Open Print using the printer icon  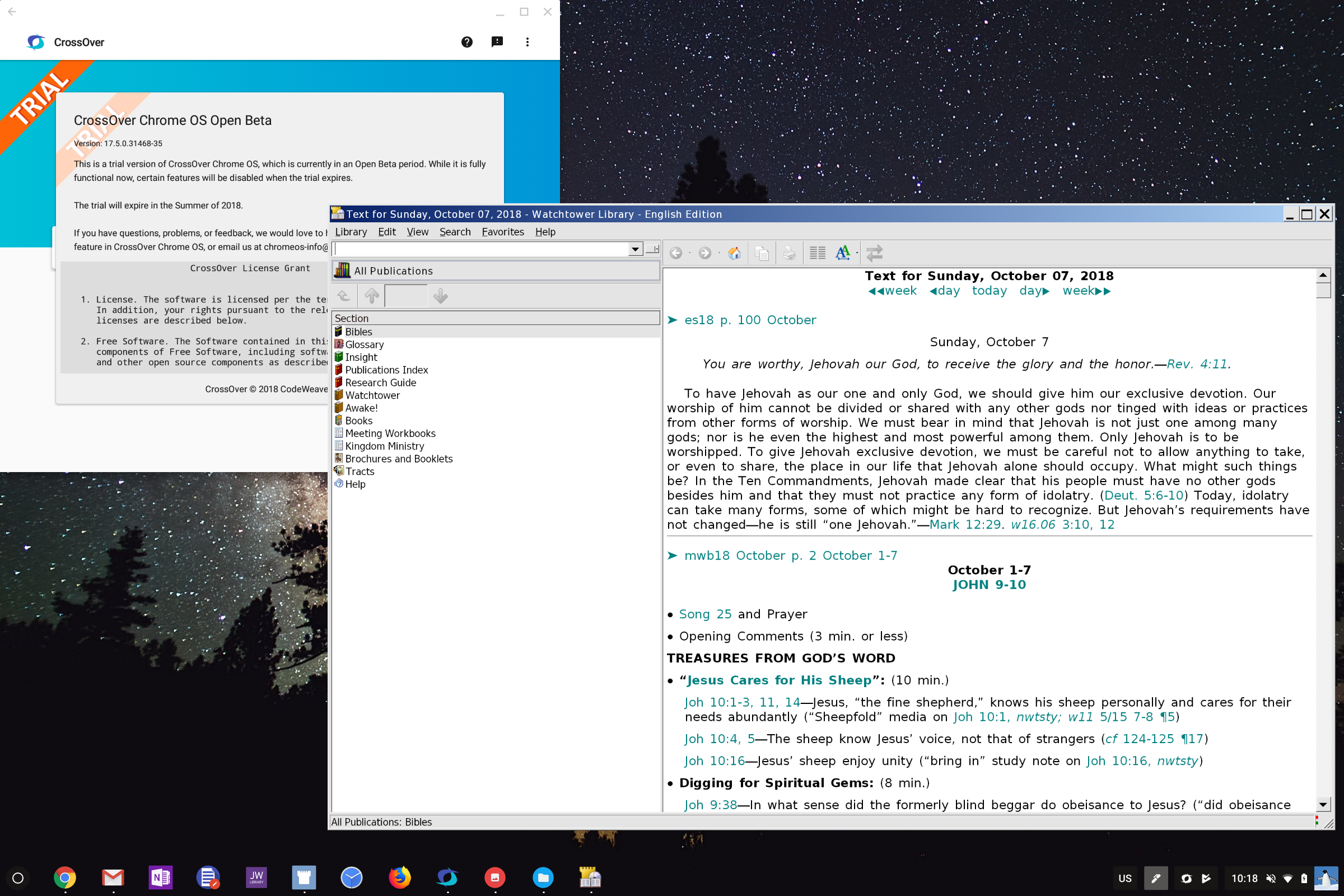tap(789, 253)
